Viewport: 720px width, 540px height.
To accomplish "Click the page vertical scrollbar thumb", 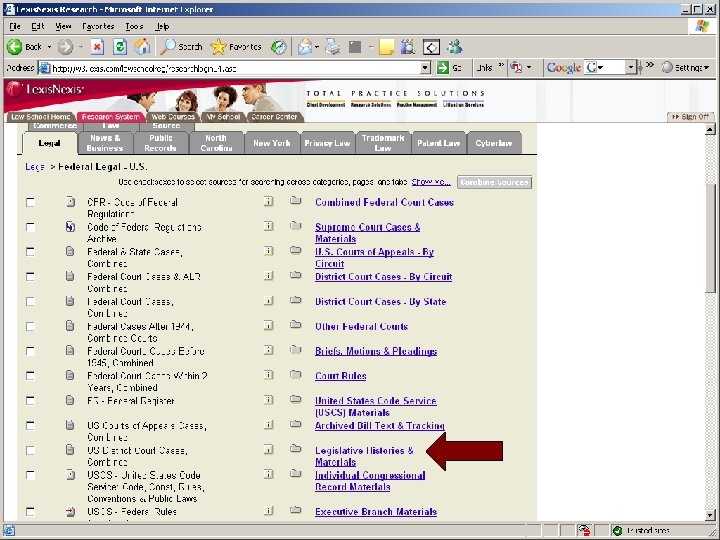I will [710, 237].
